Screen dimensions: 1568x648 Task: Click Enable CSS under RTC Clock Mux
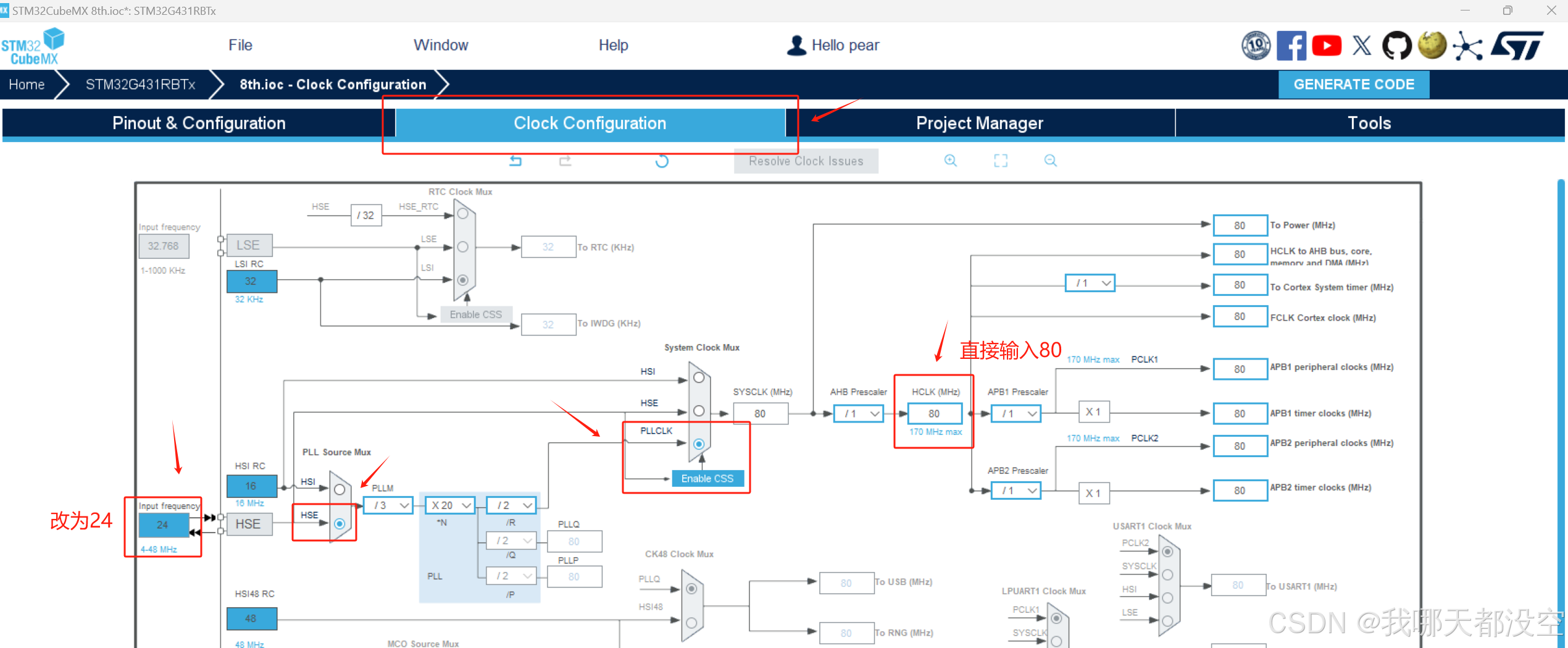coord(476,314)
